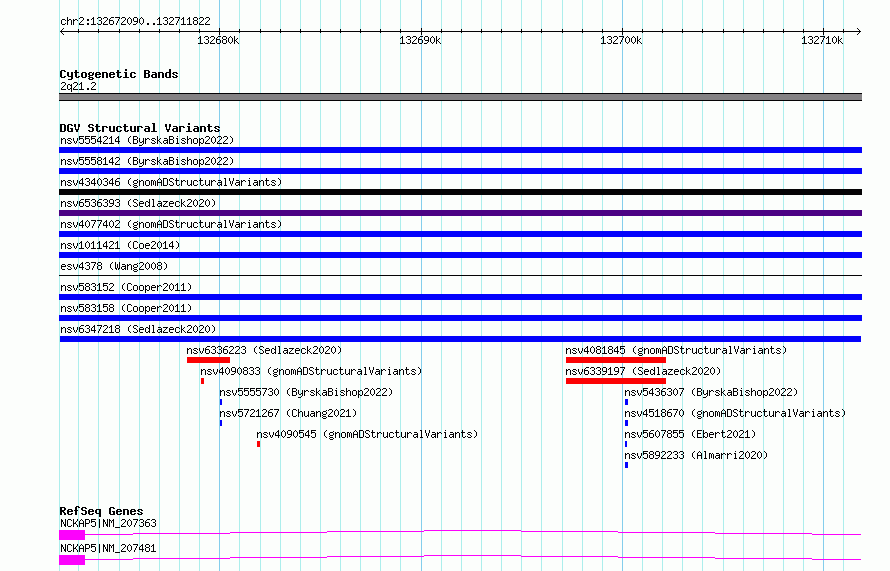The width and height of the screenshot is (890, 571).
Task: Click the NCKAP5|NM_207481 gene label
Action: click(108, 548)
